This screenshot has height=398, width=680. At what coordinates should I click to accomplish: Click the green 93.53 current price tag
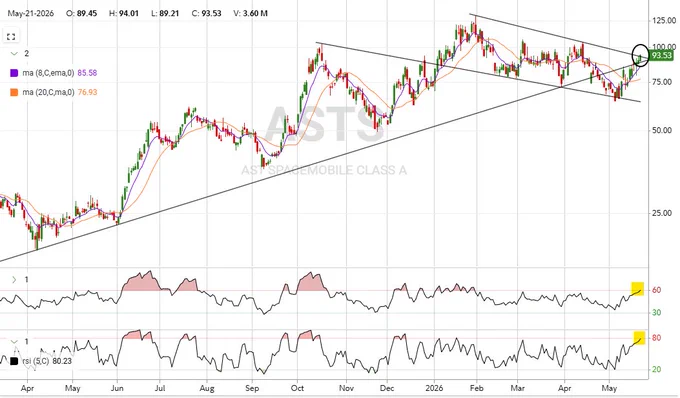coord(661,55)
